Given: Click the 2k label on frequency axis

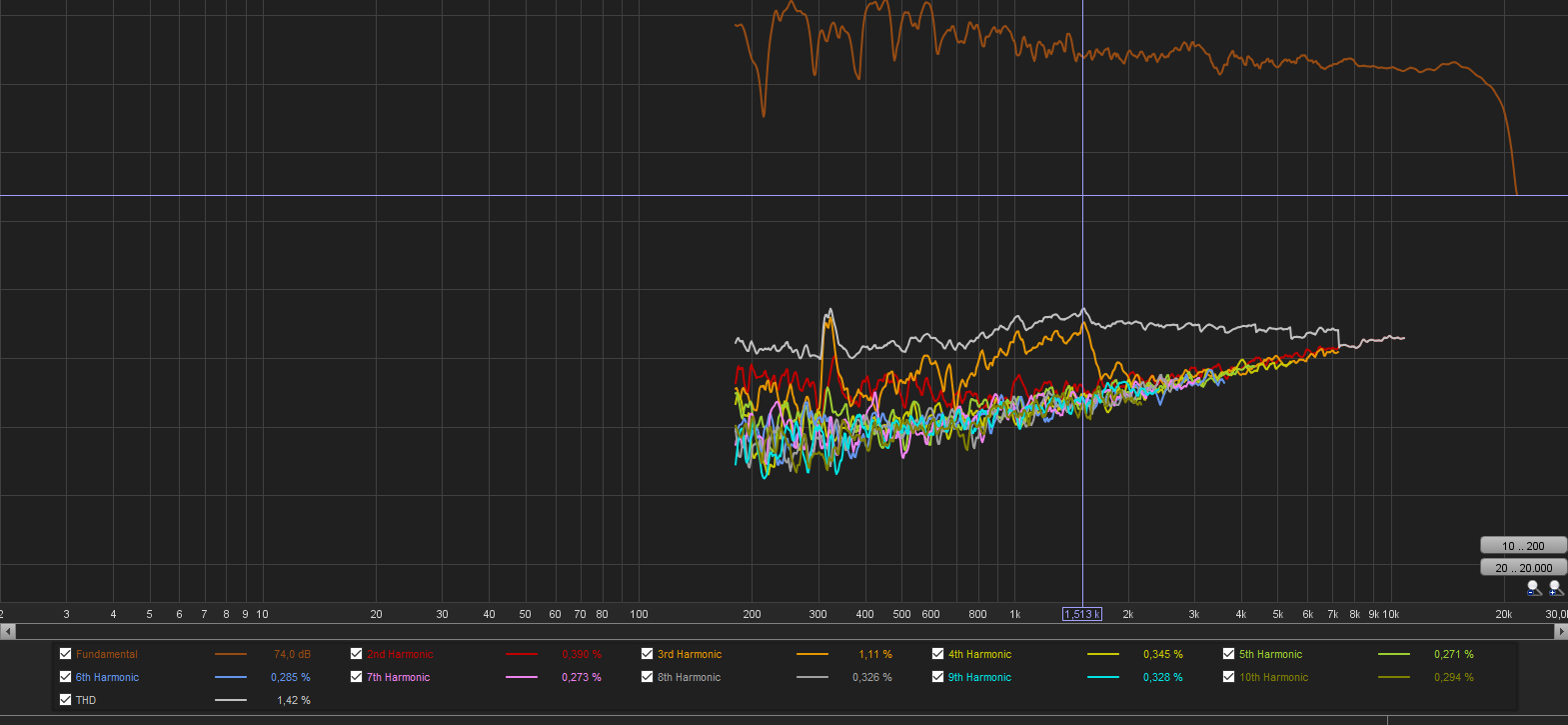Looking at the screenshot, I should tap(1127, 614).
